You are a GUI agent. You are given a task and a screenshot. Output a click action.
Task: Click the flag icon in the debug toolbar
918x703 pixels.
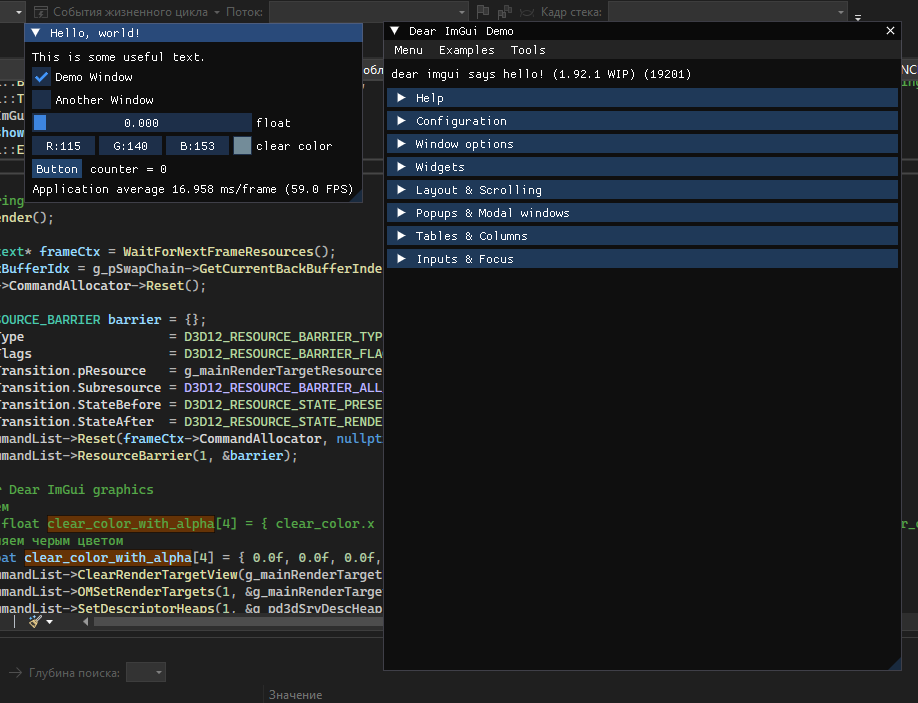click(x=483, y=12)
